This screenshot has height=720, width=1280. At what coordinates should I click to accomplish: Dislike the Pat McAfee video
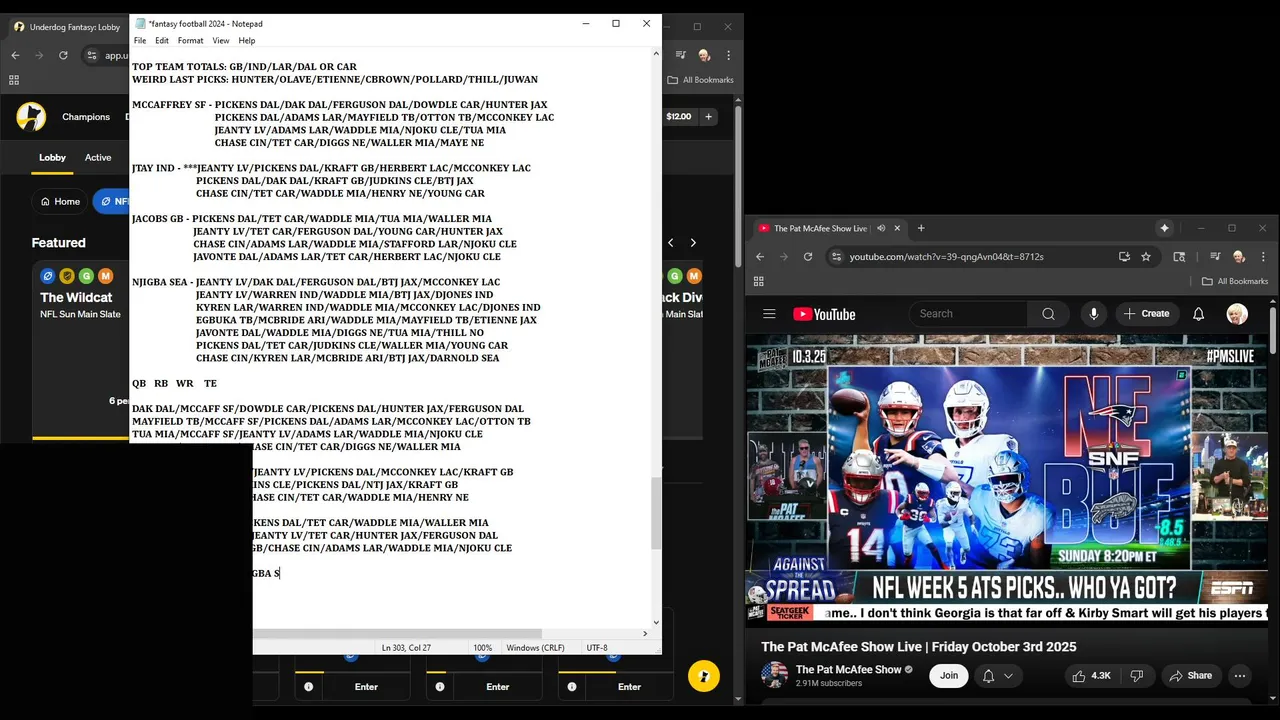point(1137,676)
